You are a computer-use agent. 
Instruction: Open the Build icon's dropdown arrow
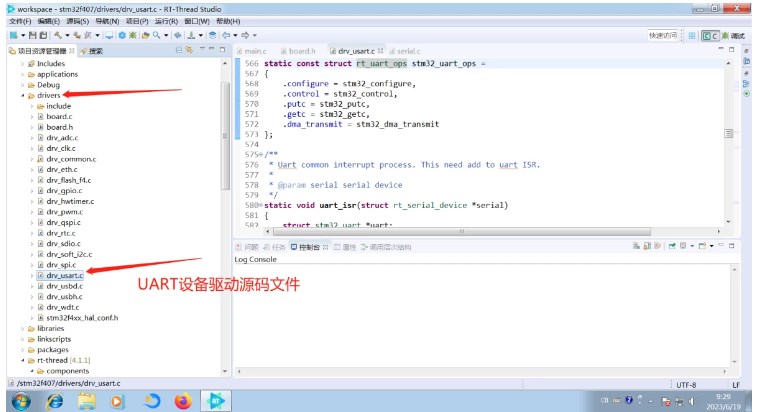click(x=67, y=35)
